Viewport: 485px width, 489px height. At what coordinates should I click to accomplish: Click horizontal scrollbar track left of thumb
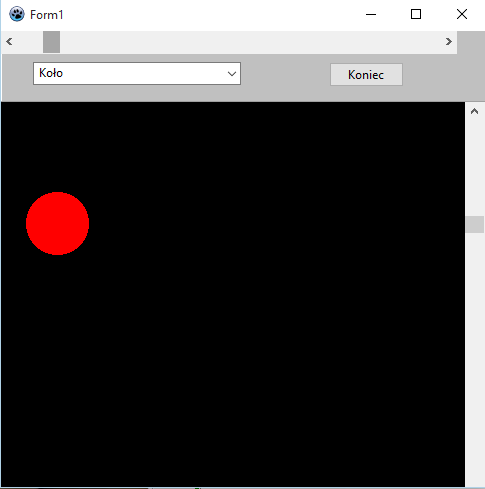pos(30,42)
